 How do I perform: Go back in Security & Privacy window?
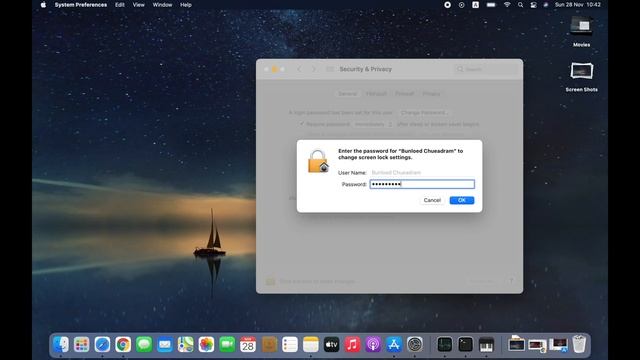pyautogui.click(x=299, y=69)
